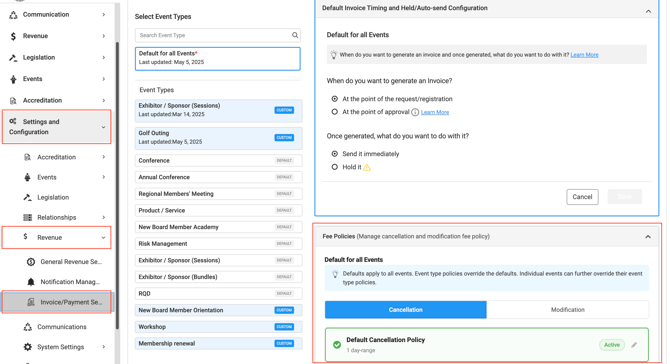Switch to the Cancellation tab

[x=406, y=310]
